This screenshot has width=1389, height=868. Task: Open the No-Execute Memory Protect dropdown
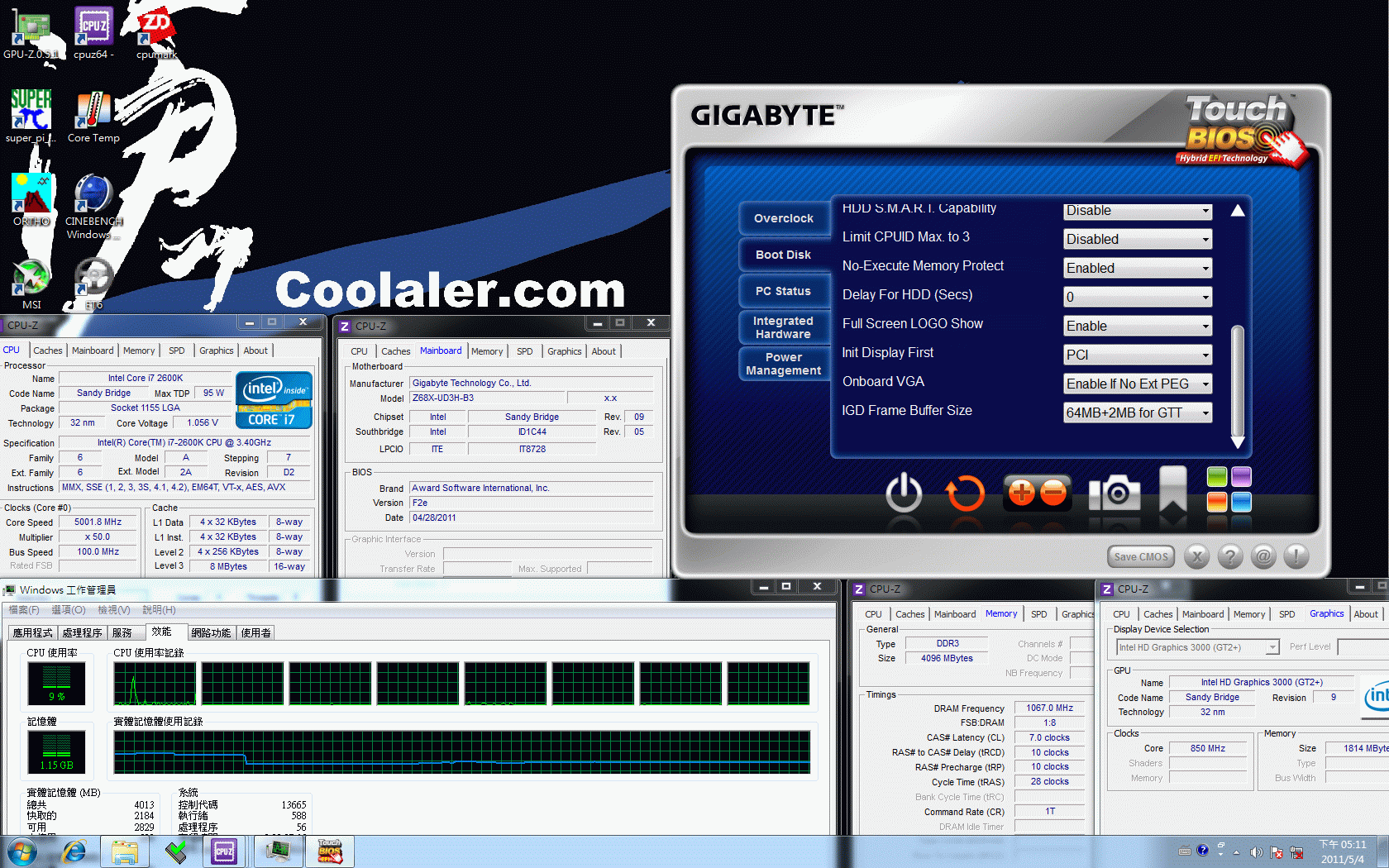1138,268
